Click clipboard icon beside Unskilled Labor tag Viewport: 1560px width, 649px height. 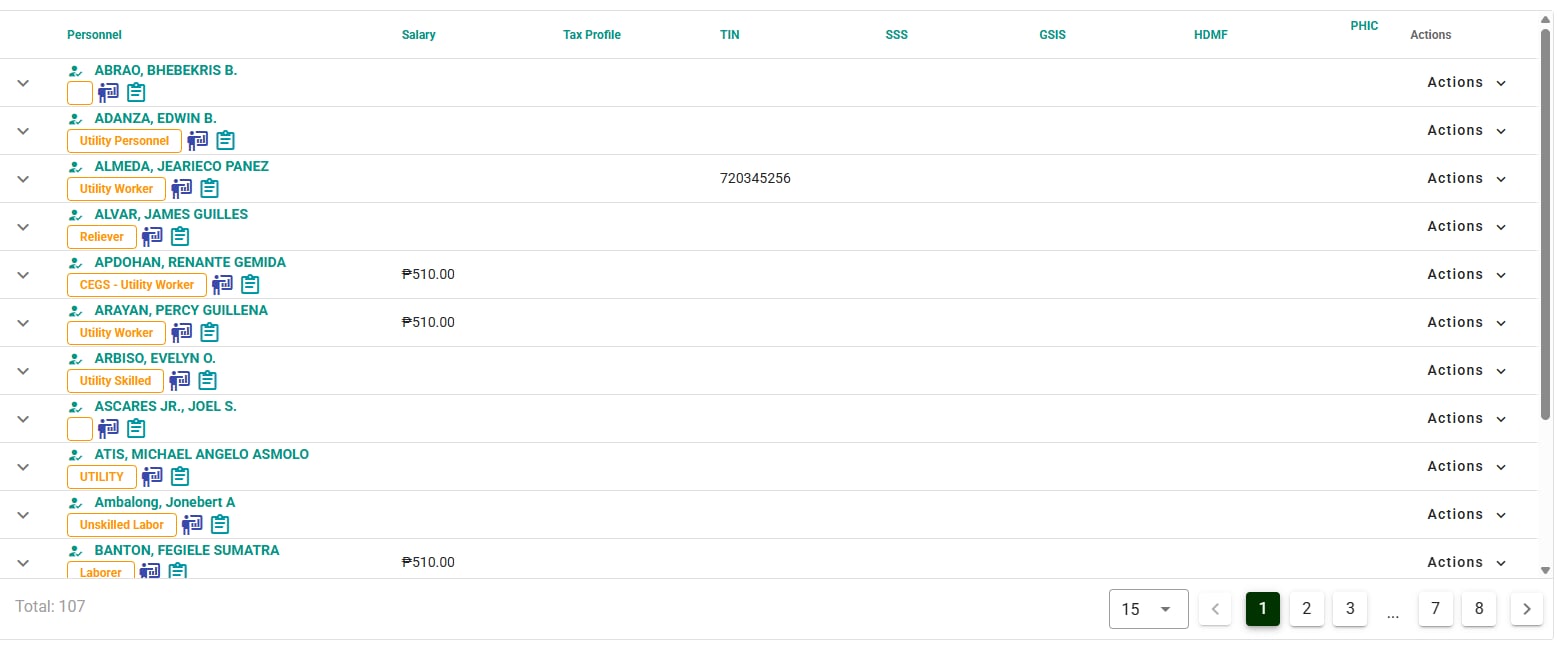pos(220,525)
